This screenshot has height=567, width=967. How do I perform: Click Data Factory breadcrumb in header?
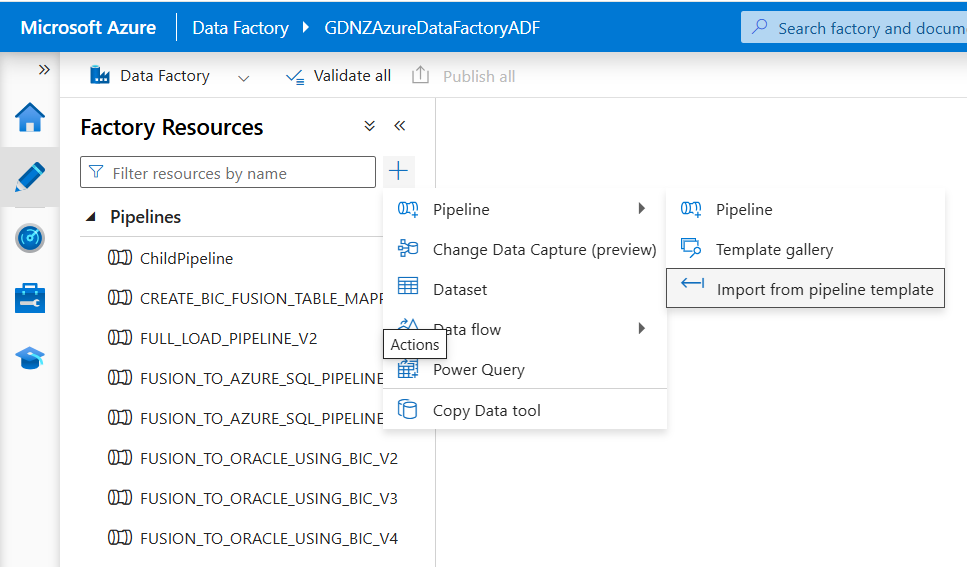pyautogui.click(x=241, y=28)
